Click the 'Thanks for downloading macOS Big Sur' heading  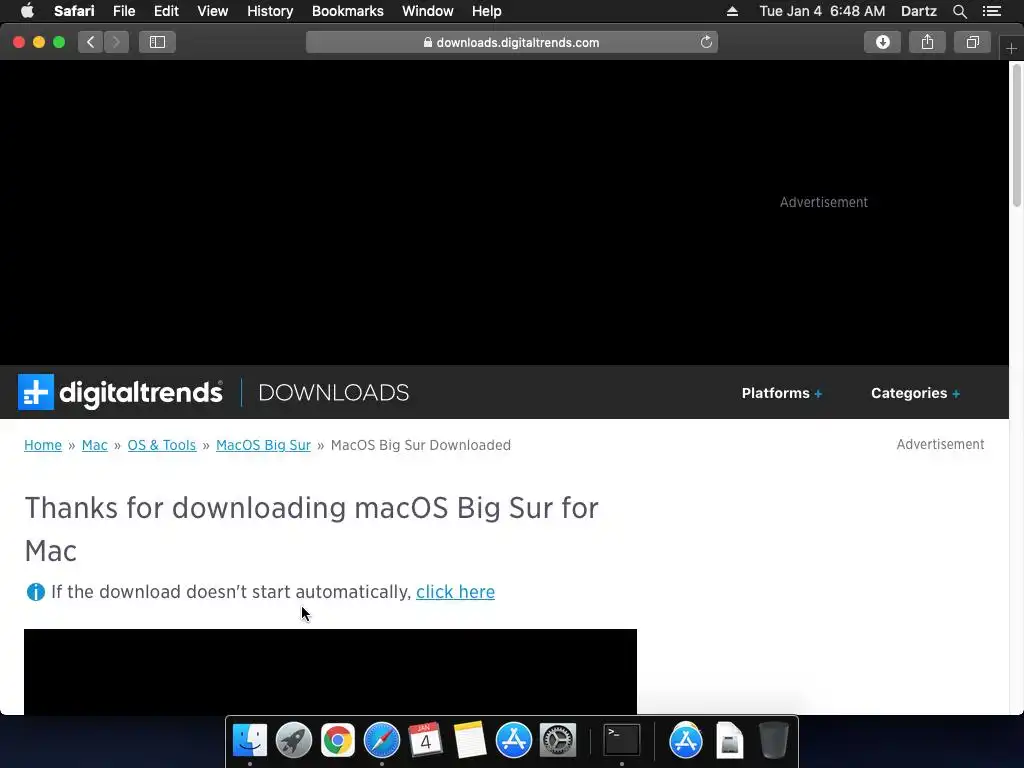312,529
